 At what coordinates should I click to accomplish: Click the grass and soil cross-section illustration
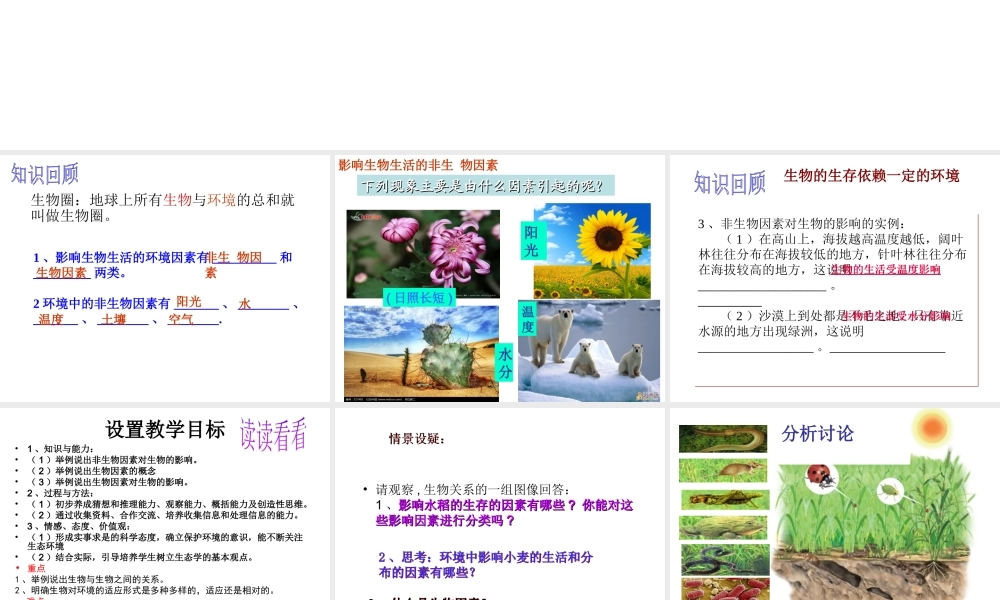pyautogui.click(x=874, y=526)
